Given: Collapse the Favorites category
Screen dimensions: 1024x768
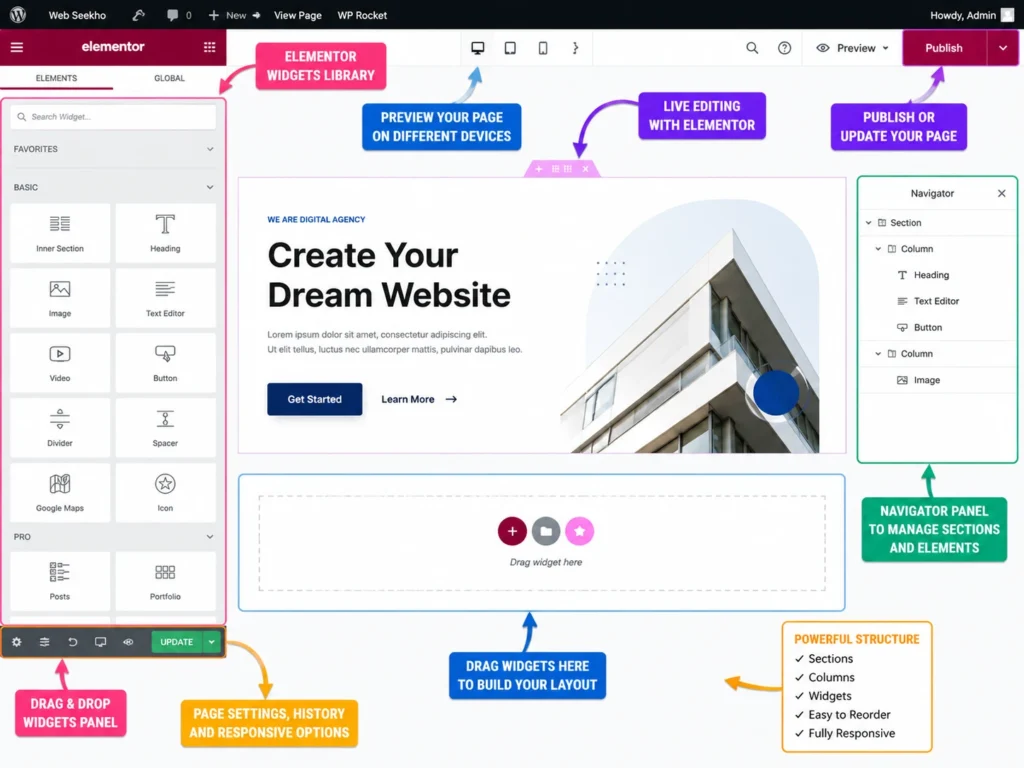Looking at the screenshot, I should point(210,149).
